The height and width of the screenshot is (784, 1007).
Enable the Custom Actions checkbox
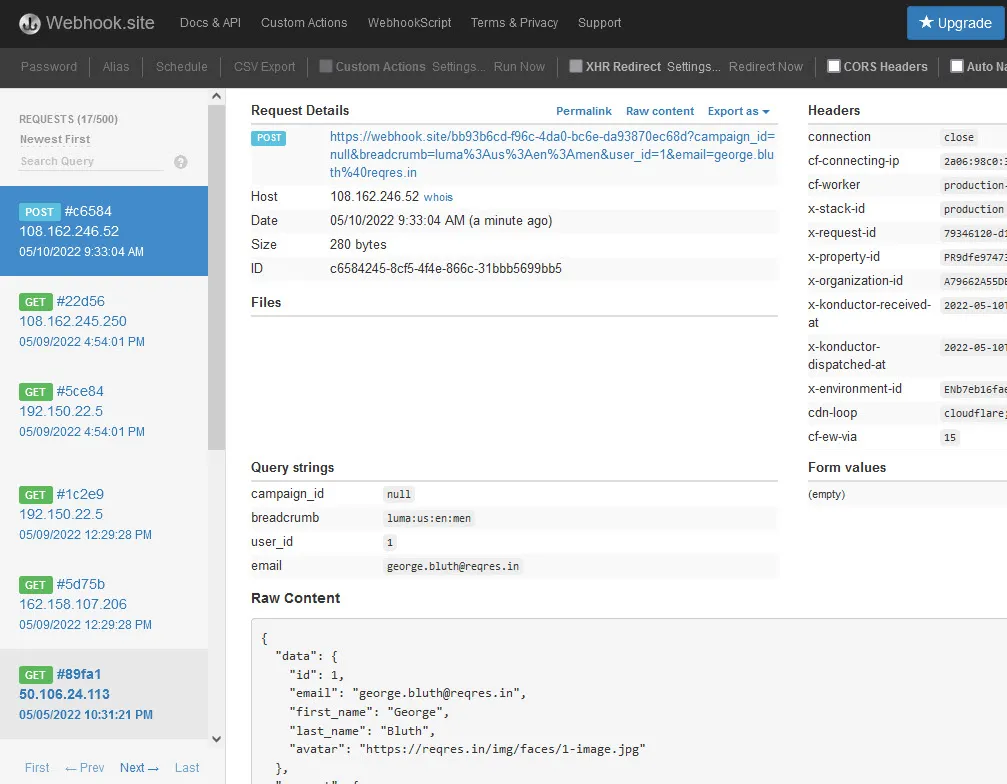click(326, 66)
